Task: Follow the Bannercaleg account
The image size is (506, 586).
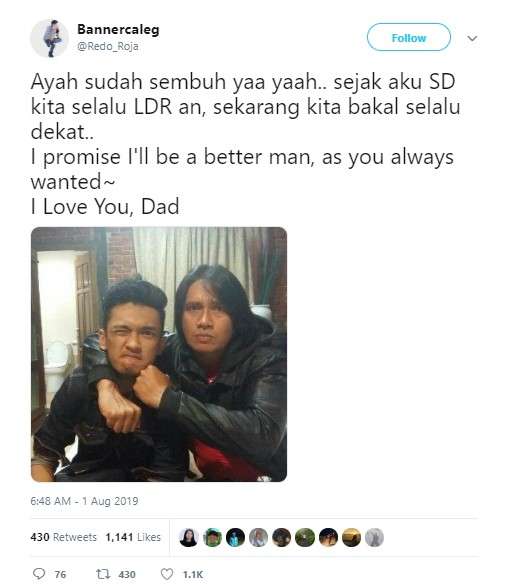Action: [x=409, y=37]
